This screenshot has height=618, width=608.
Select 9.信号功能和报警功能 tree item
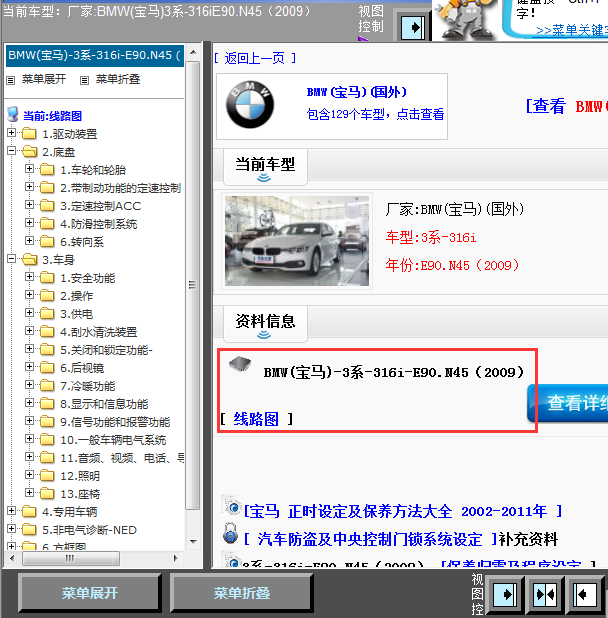pyautogui.click(x=115, y=422)
